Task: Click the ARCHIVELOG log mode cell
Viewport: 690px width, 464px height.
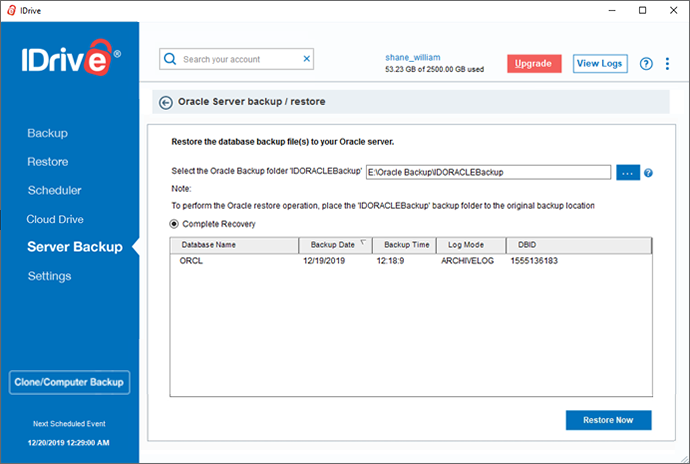Action: point(467,261)
